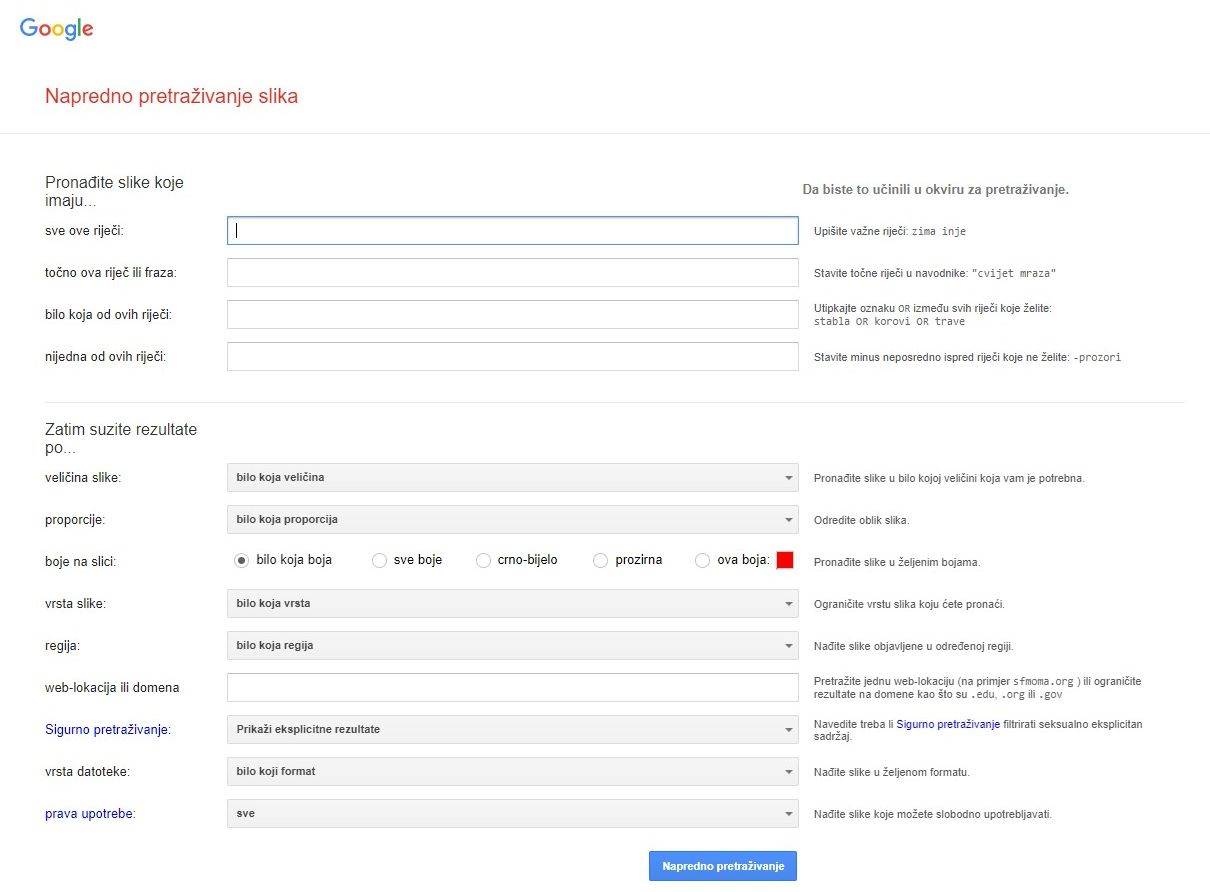Open the Sigurno pretraživanje dropdown
This screenshot has height=892, width=1210.
tap(512, 730)
